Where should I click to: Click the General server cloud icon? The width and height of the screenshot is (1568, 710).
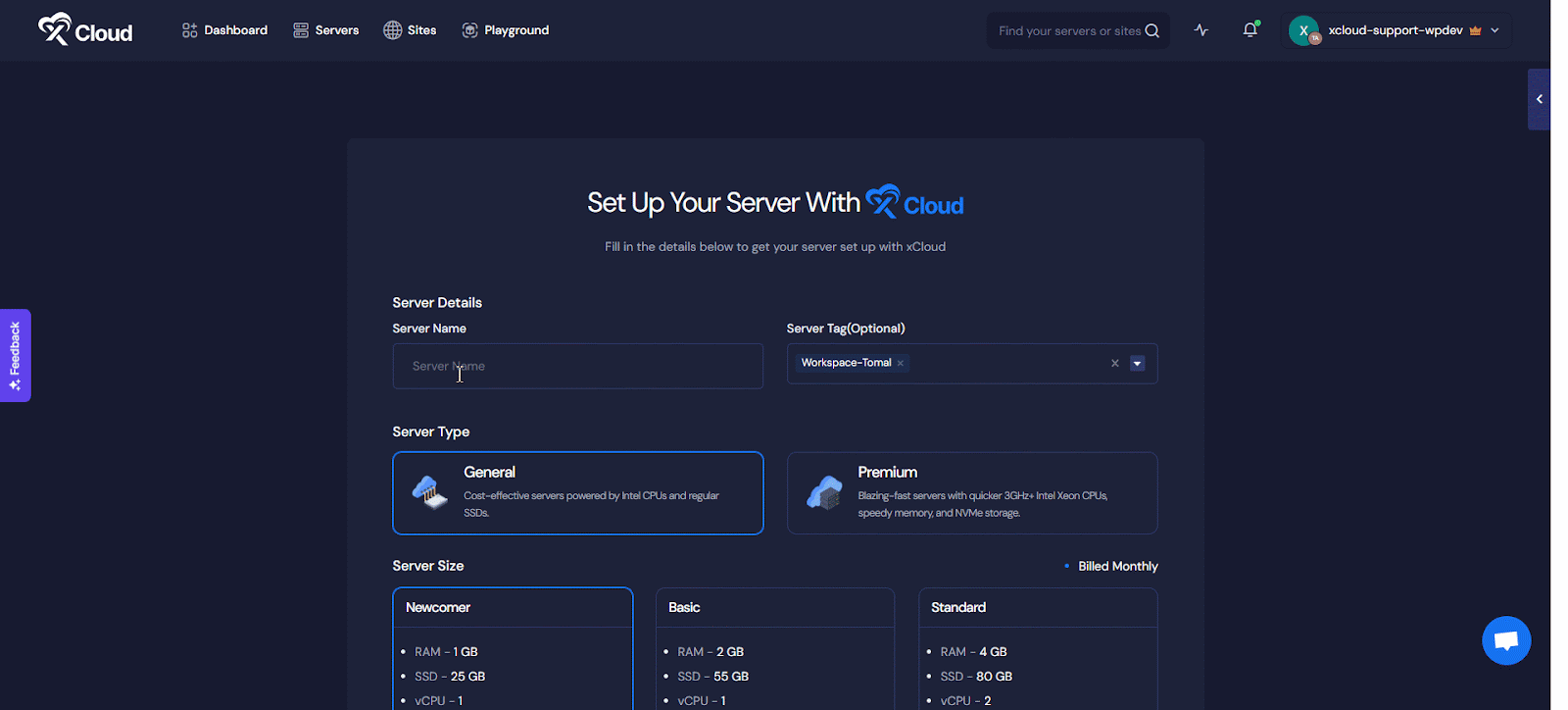click(x=430, y=491)
